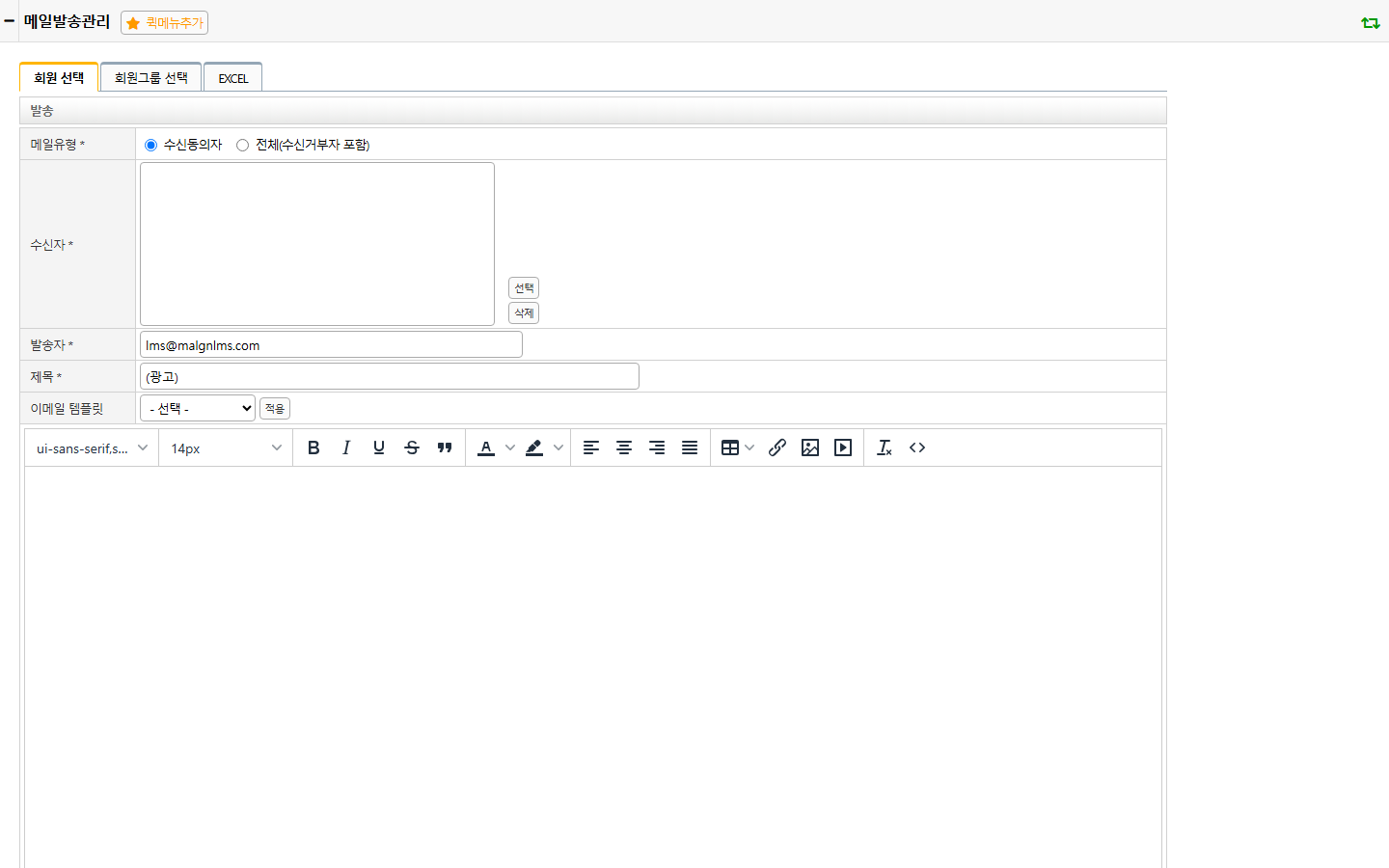Click the 선택 button for recipients
The image size is (1389, 868).
(x=524, y=287)
